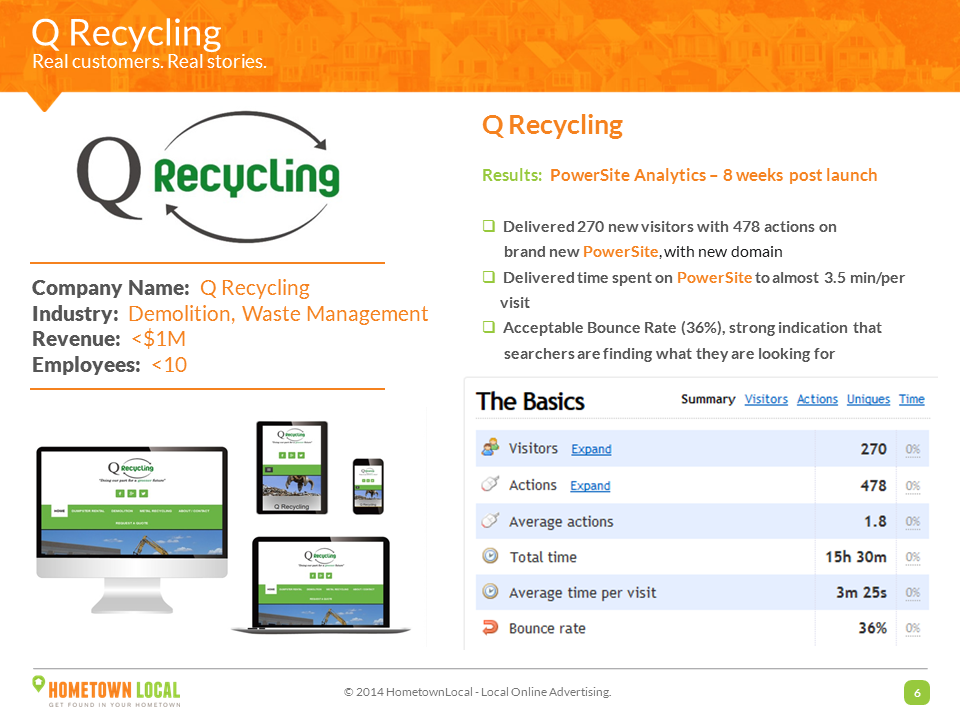Open the Time tab link
The height and width of the screenshot is (720, 960).
pyautogui.click(x=911, y=399)
